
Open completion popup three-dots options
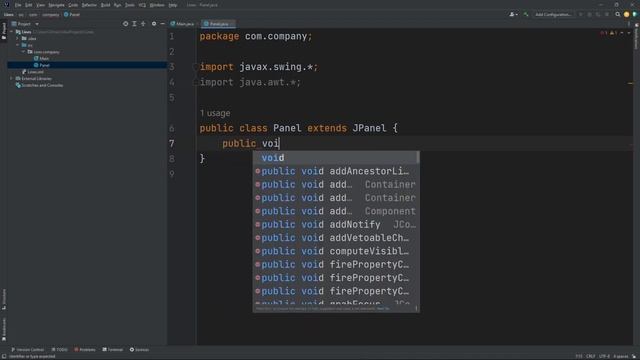coord(416,309)
